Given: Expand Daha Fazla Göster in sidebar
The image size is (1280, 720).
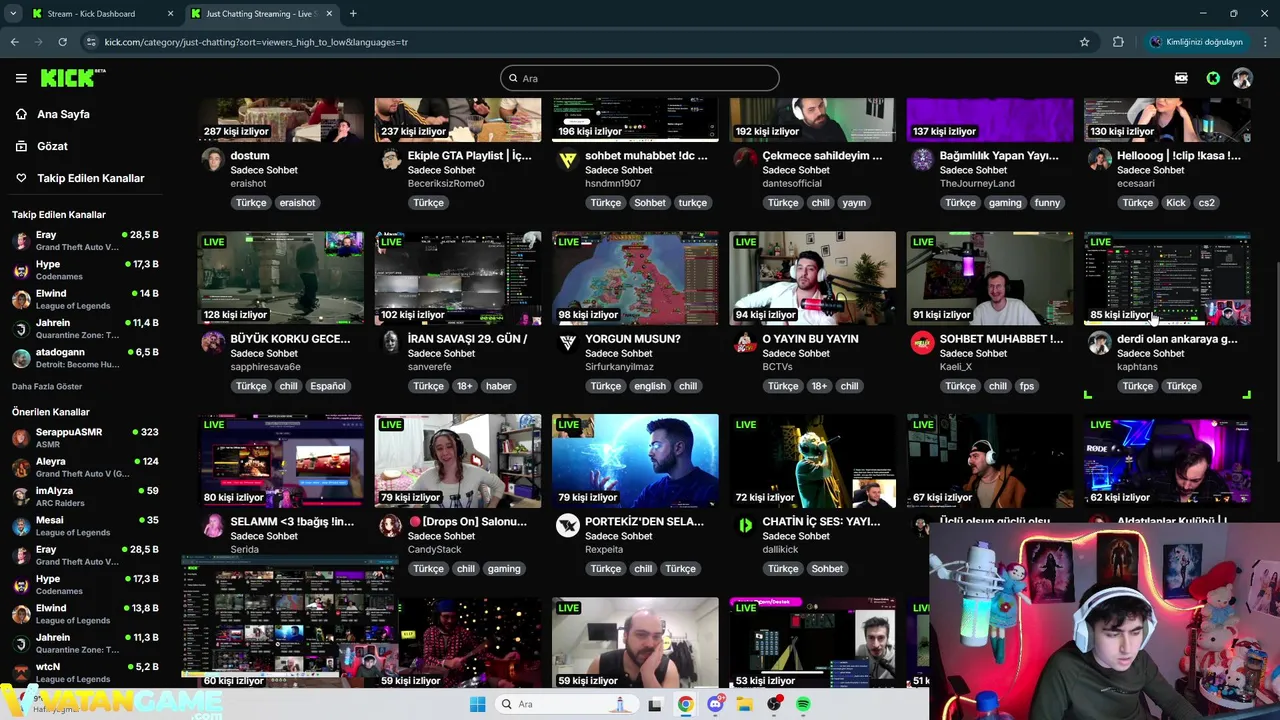Looking at the screenshot, I should pyautogui.click(x=47, y=386).
